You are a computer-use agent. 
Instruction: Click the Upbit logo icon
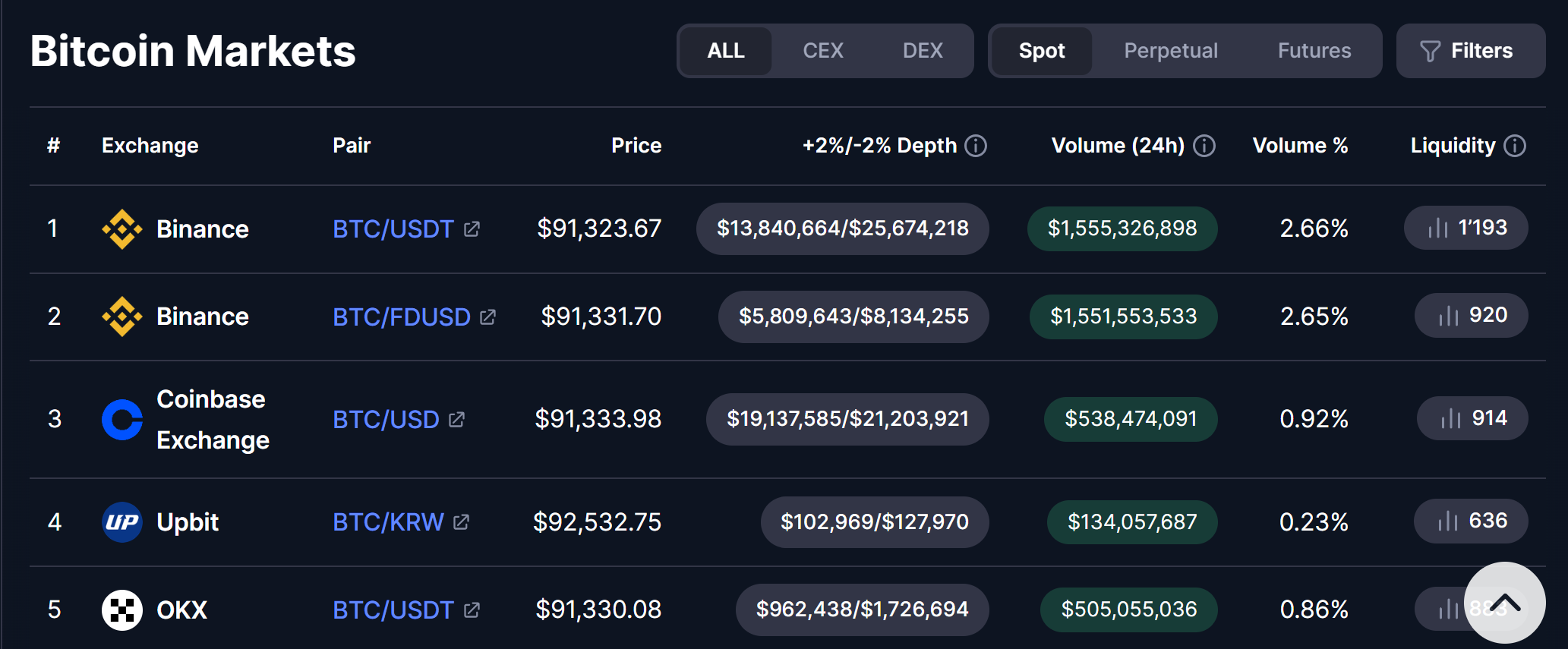(121, 522)
